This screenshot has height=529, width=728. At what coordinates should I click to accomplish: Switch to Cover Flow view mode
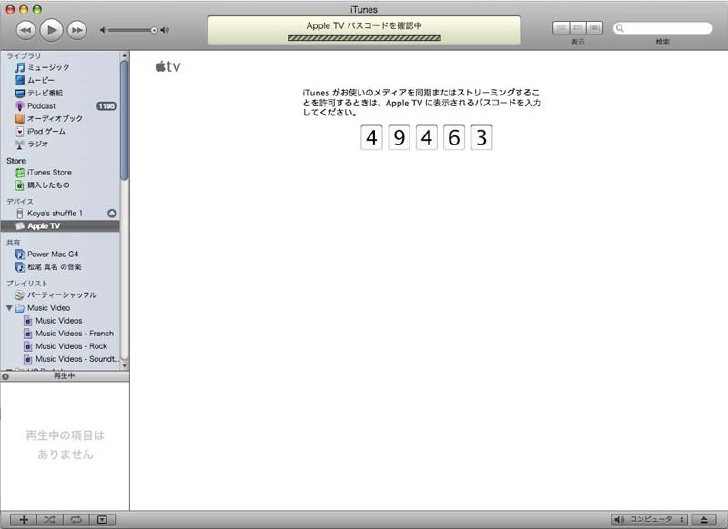point(594,28)
